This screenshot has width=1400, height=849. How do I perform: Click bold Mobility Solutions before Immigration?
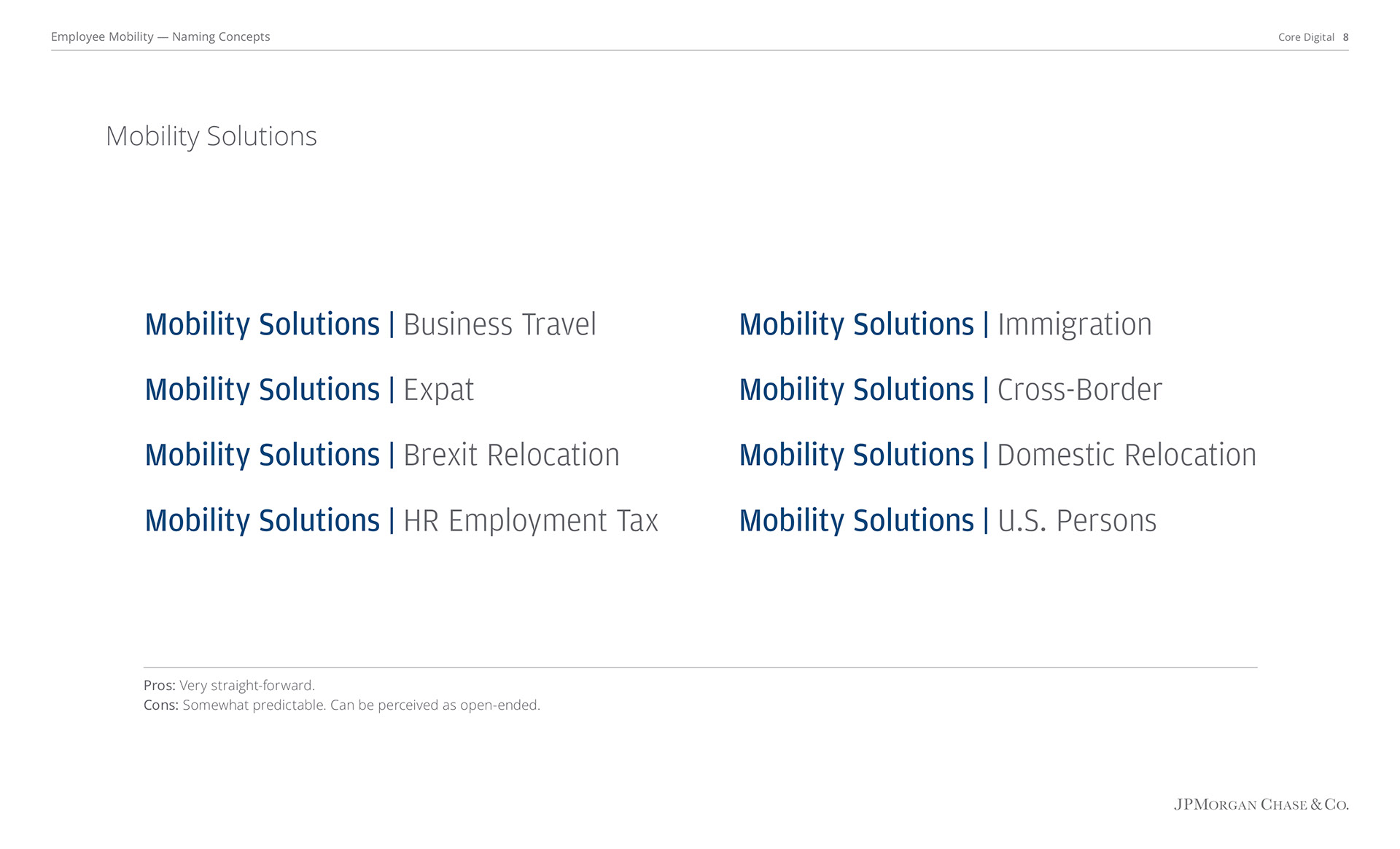point(857,325)
